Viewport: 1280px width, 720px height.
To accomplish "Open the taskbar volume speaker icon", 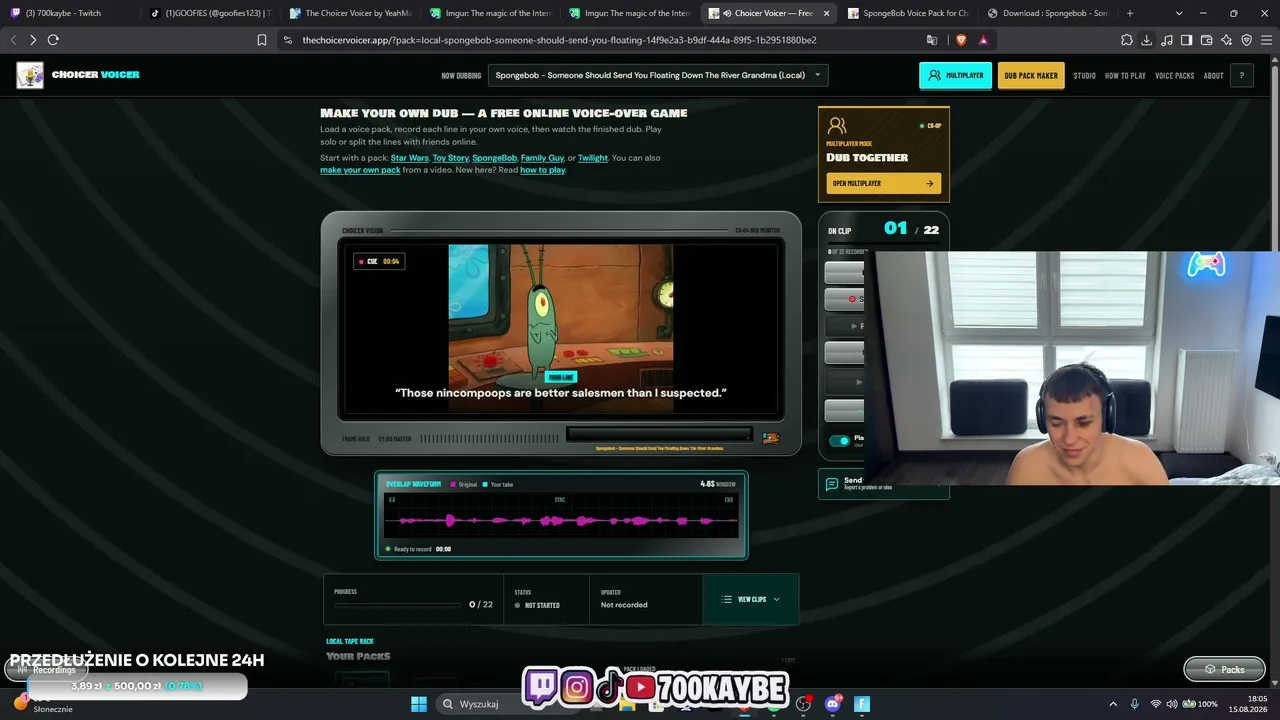I will (x=1172, y=704).
